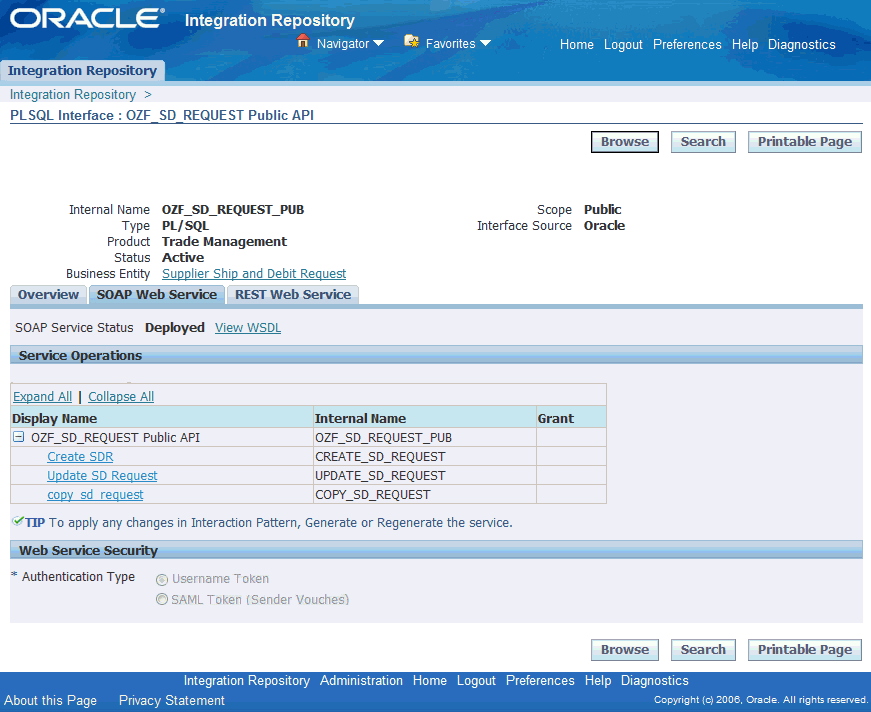
Task: Open Help in the top header
Action: [x=745, y=44]
